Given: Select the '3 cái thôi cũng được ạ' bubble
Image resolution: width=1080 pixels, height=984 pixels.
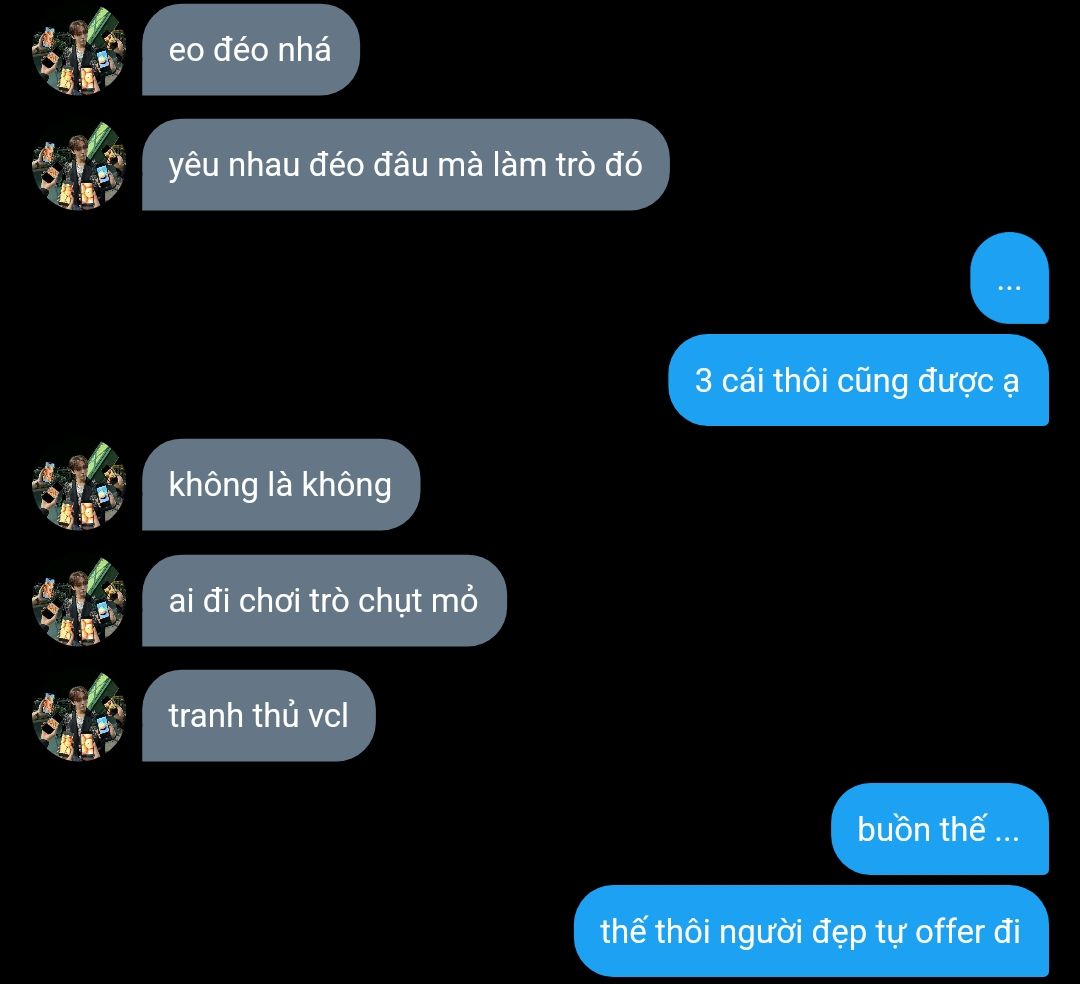Looking at the screenshot, I should [x=858, y=380].
